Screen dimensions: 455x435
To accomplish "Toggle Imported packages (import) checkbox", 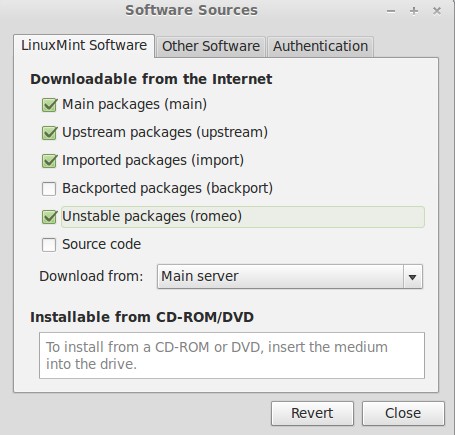I will pos(49,161).
